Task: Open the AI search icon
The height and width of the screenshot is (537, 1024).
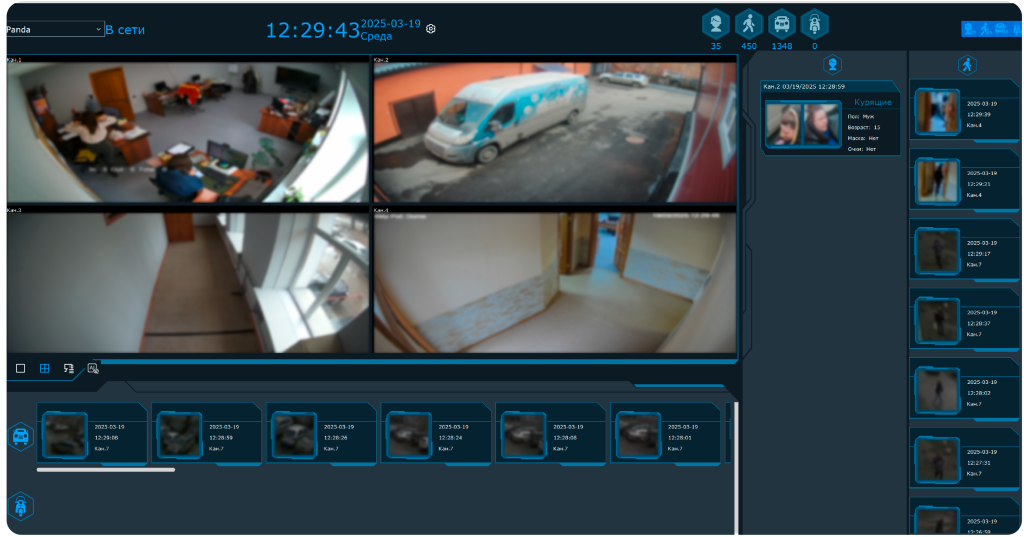Action: 93,368
